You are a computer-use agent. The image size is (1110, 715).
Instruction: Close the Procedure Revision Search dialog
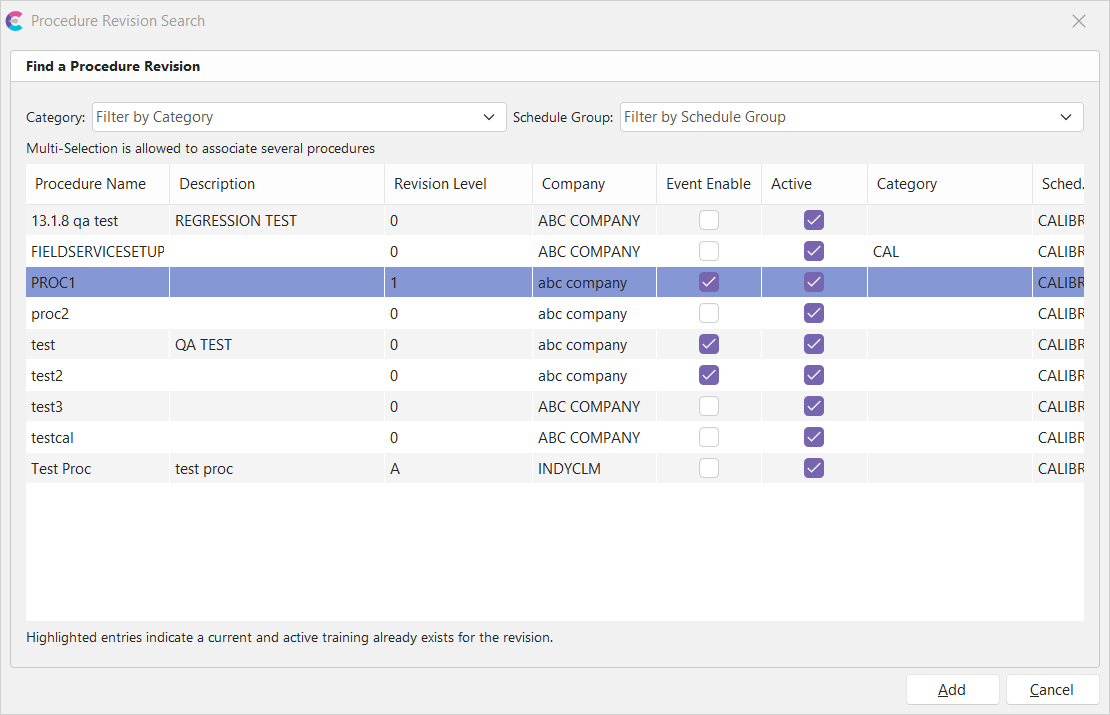[x=1079, y=21]
